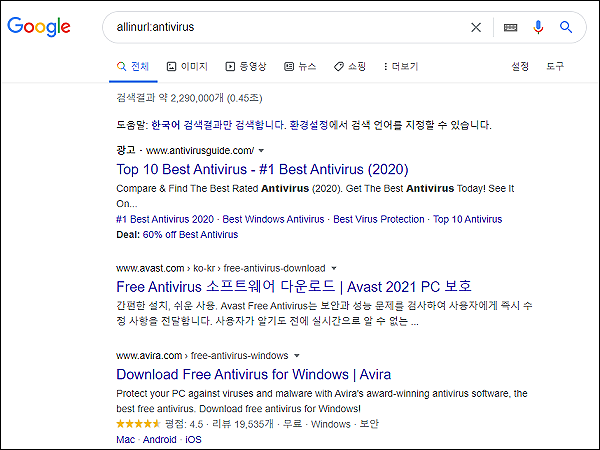Click the Google logo
This screenshot has width=600, height=450.
pyautogui.click(x=39, y=27)
